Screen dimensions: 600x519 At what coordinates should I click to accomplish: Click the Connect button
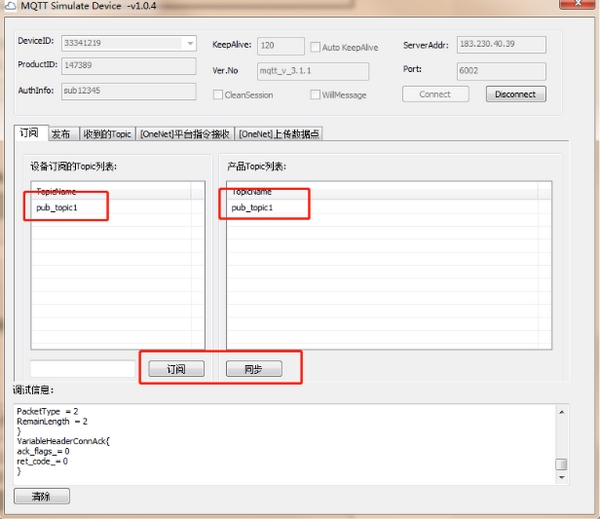click(x=435, y=94)
